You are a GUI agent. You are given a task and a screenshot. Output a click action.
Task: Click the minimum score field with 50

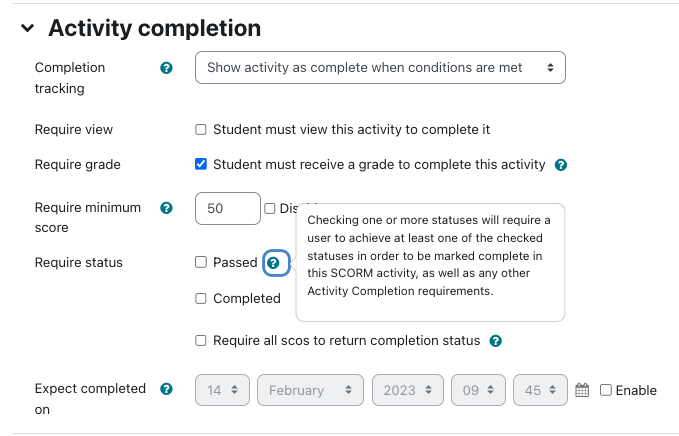click(228, 208)
